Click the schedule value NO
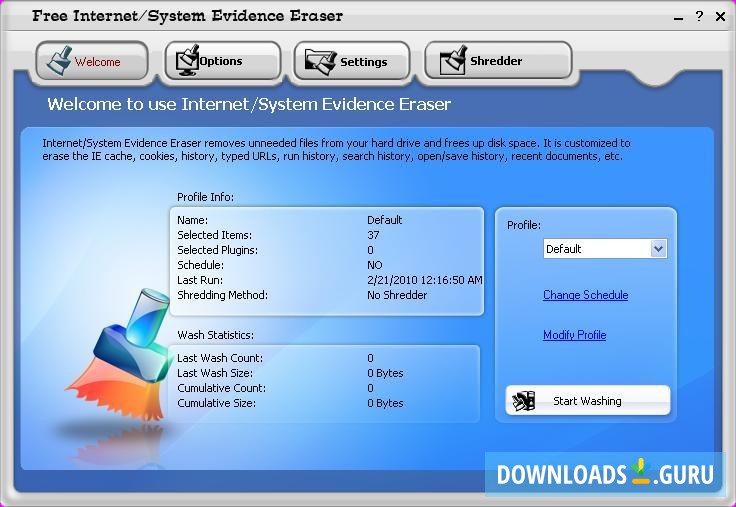736x507 pixels. [375, 265]
